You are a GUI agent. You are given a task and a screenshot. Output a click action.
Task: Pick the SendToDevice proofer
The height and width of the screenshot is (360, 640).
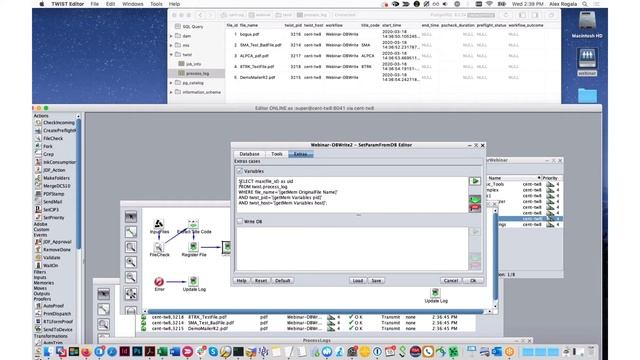[54, 329]
